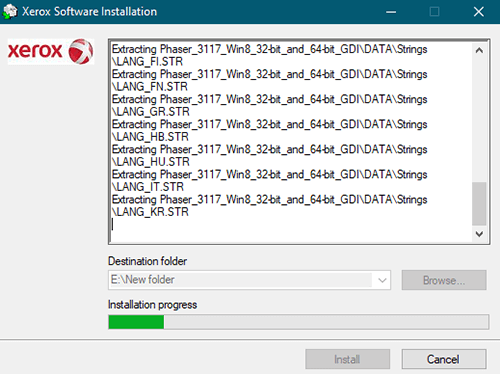Click the disabled Install button
Viewport: 500px width, 374px height.
(347, 359)
